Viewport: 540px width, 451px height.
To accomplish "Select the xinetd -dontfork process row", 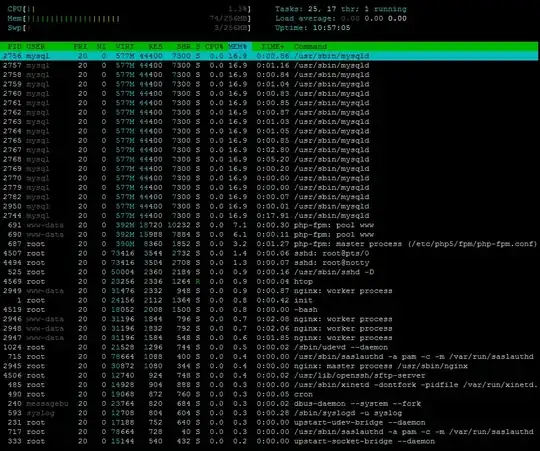I will coord(269,385).
